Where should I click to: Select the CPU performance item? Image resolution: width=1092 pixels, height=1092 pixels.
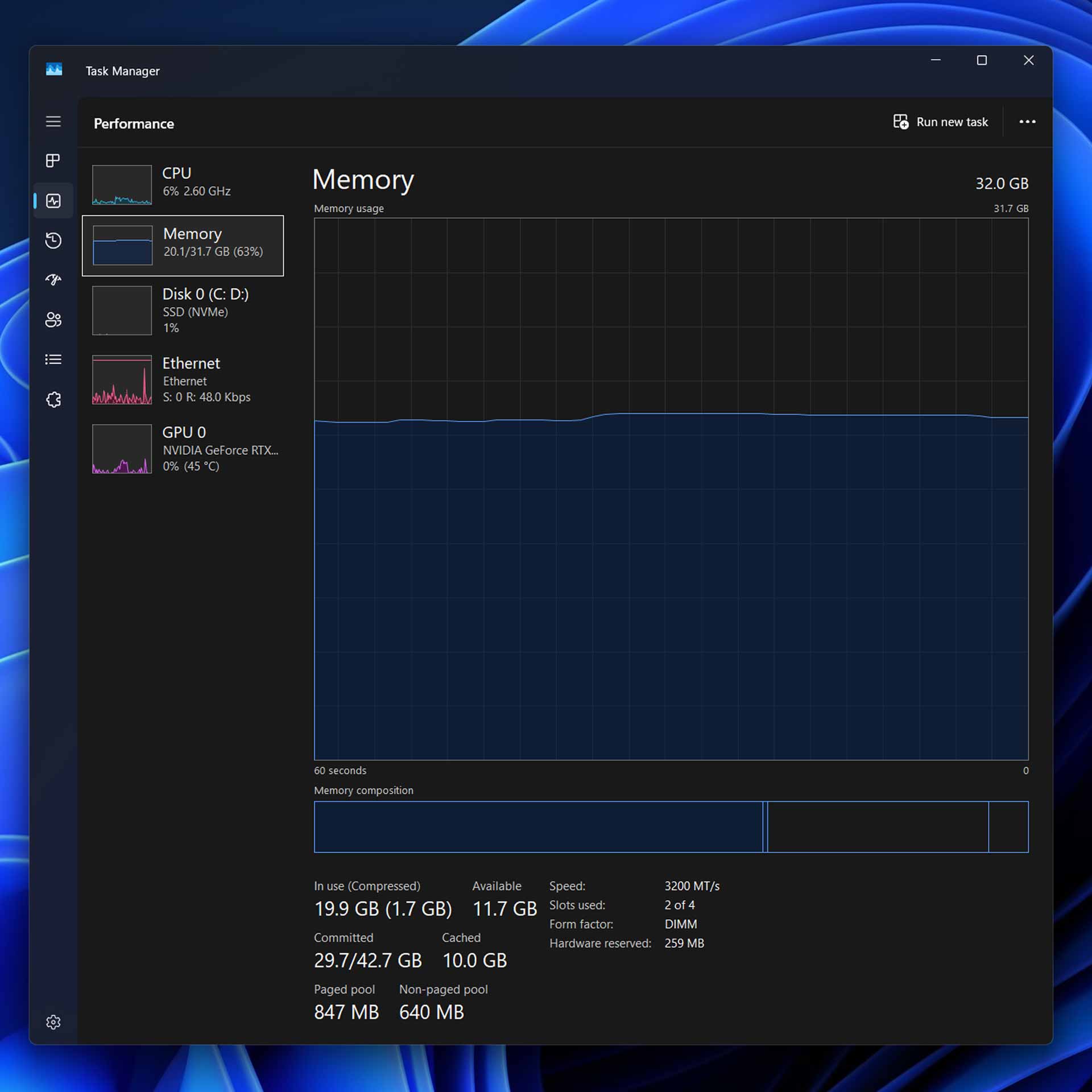[183, 184]
